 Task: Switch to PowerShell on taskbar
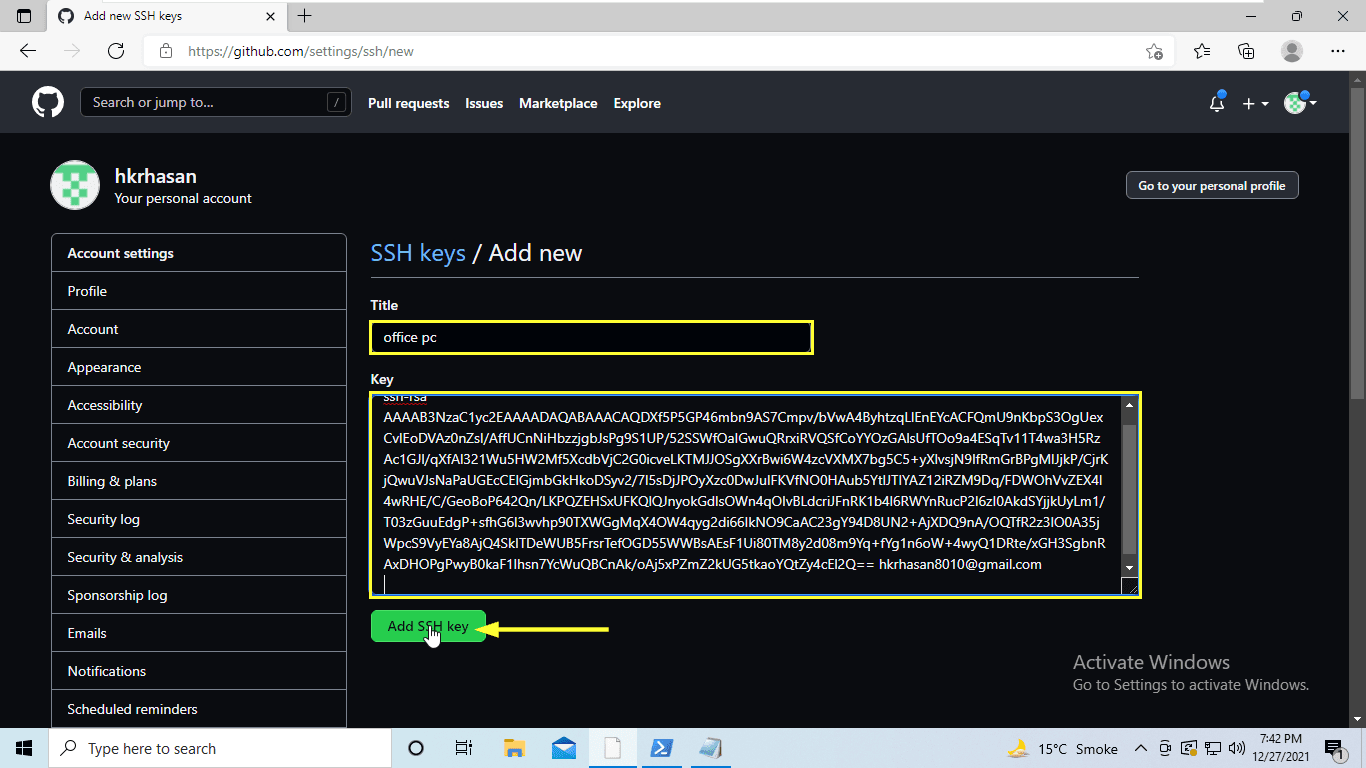[x=661, y=748]
